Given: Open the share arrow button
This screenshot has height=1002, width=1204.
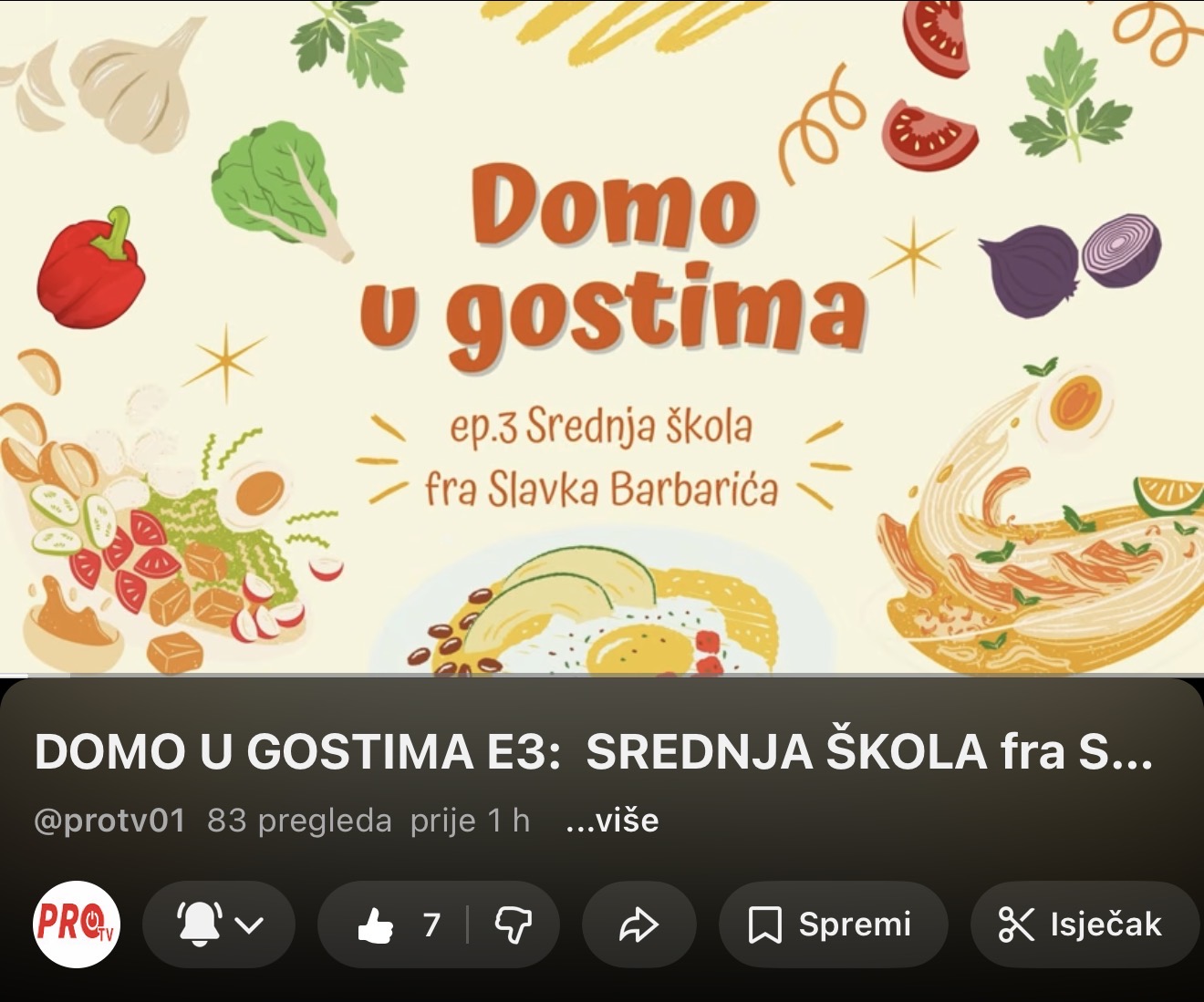Looking at the screenshot, I should [638, 925].
